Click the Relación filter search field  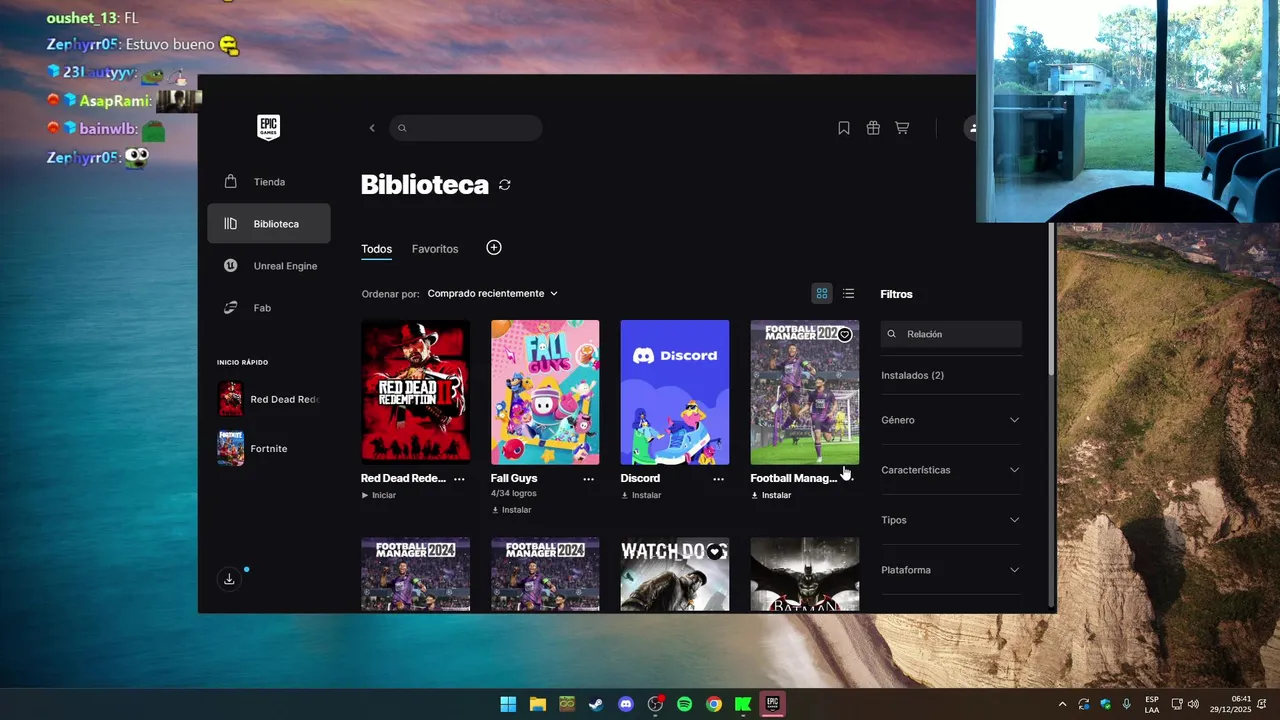coord(951,334)
